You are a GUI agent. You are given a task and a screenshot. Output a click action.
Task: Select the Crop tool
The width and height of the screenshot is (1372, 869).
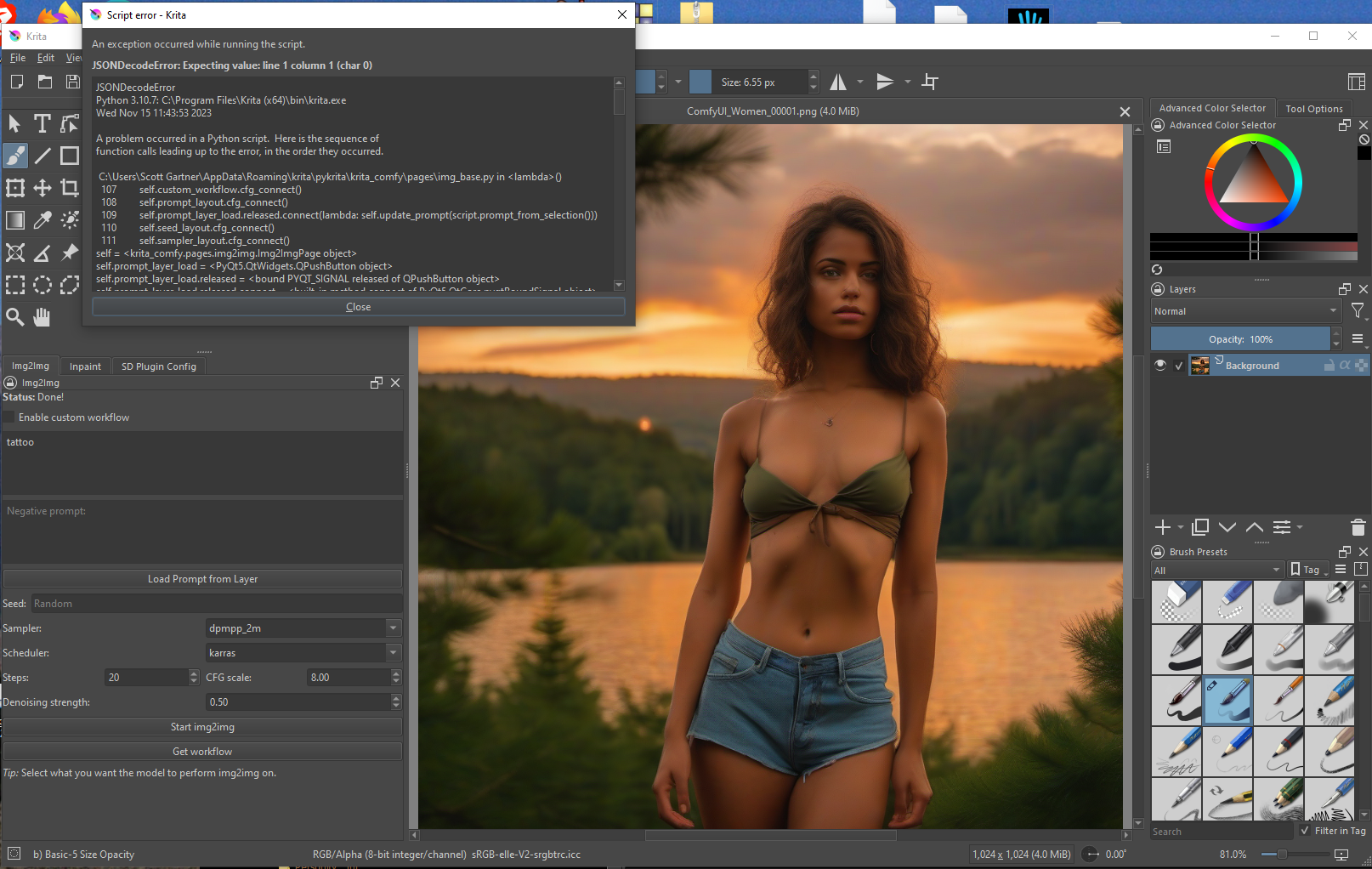70,188
